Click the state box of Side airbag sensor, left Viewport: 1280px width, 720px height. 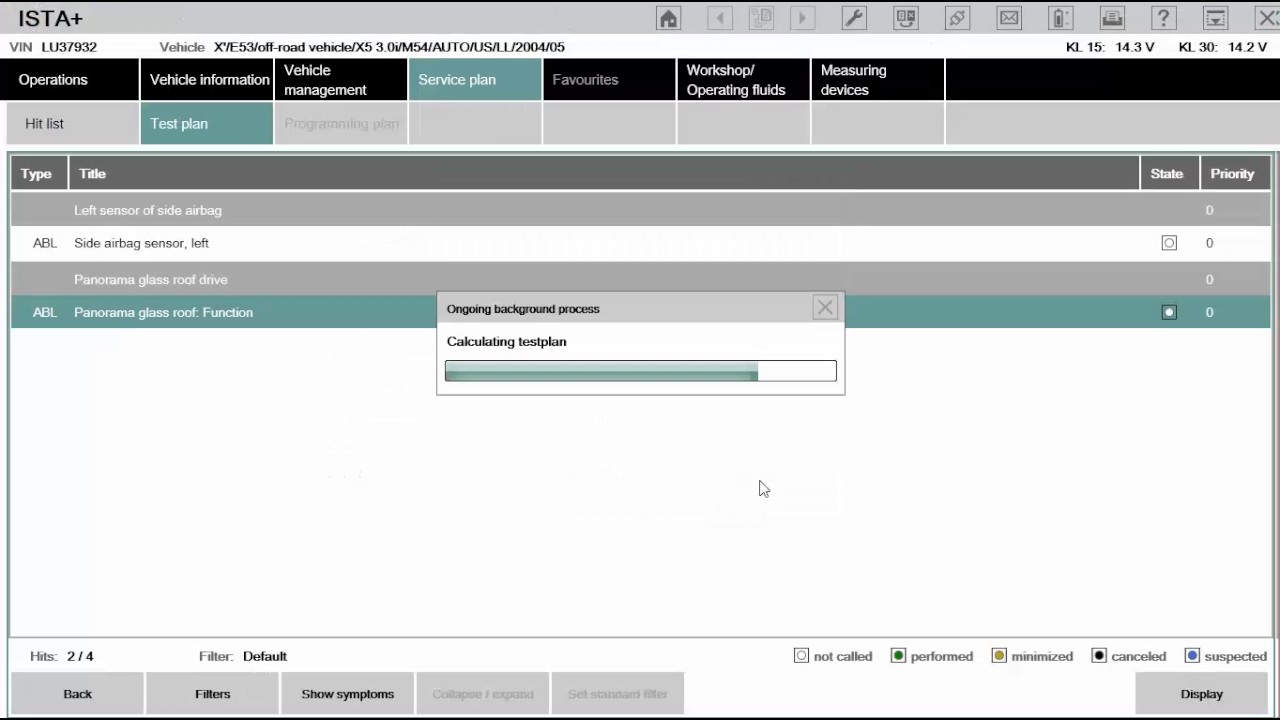[1169, 243]
